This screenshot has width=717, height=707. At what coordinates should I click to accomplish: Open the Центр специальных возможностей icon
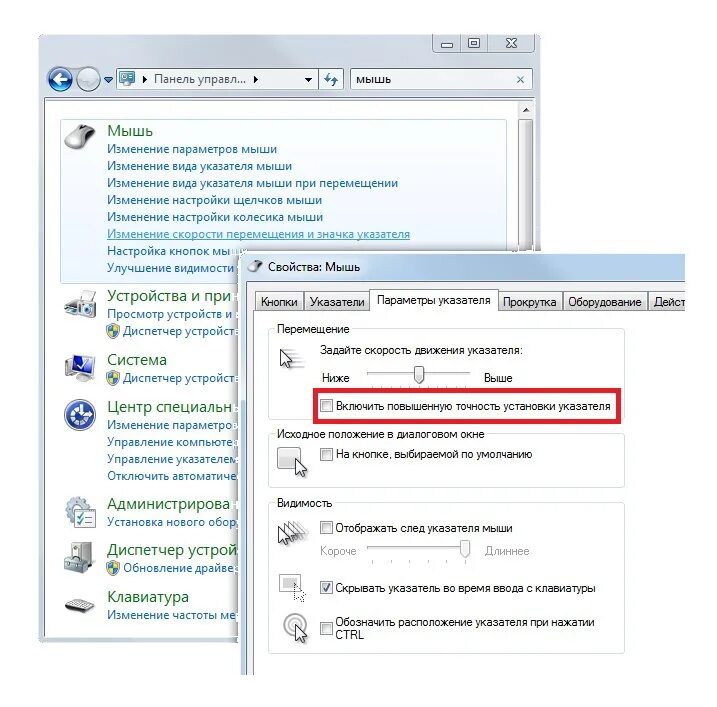coord(80,415)
